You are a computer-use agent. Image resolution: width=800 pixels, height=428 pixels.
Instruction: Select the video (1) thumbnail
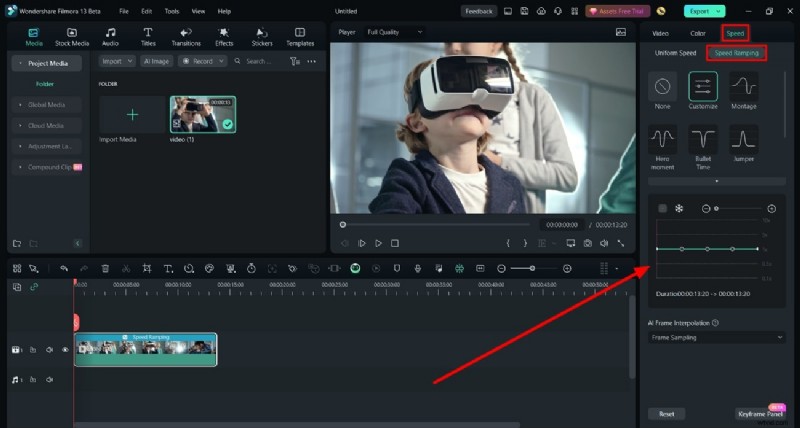click(x=203, y=115)
